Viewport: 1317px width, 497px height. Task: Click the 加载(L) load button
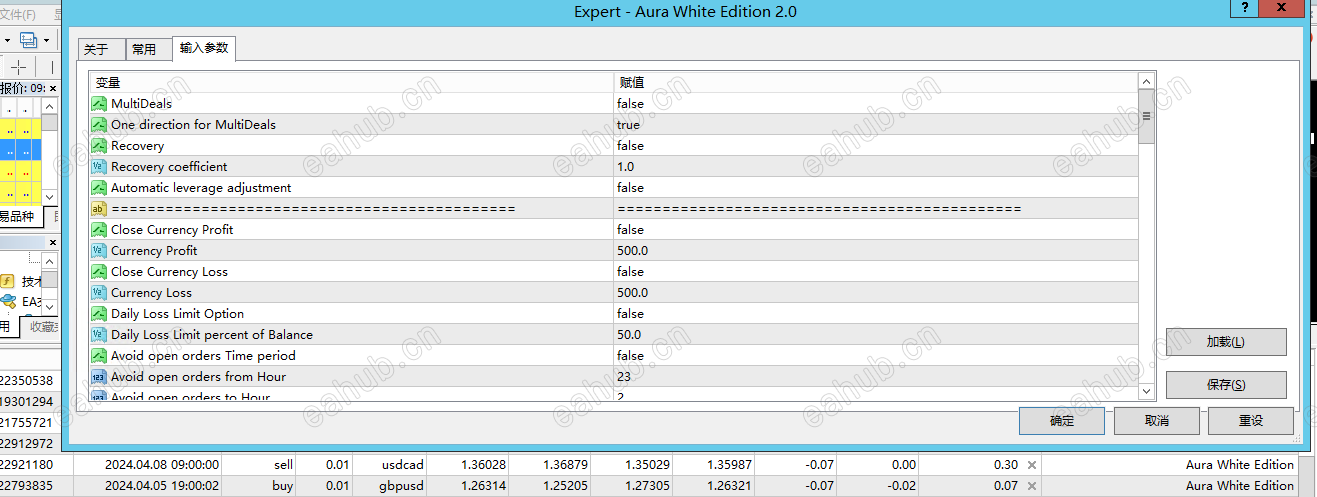(x=1226, y=342)
